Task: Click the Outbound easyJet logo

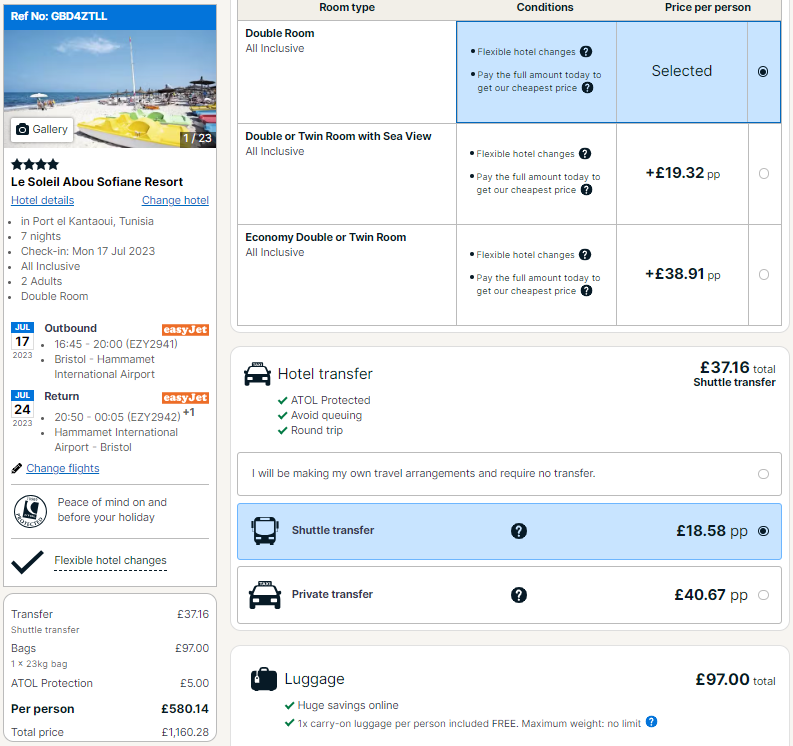Action: tap(186, 330)
